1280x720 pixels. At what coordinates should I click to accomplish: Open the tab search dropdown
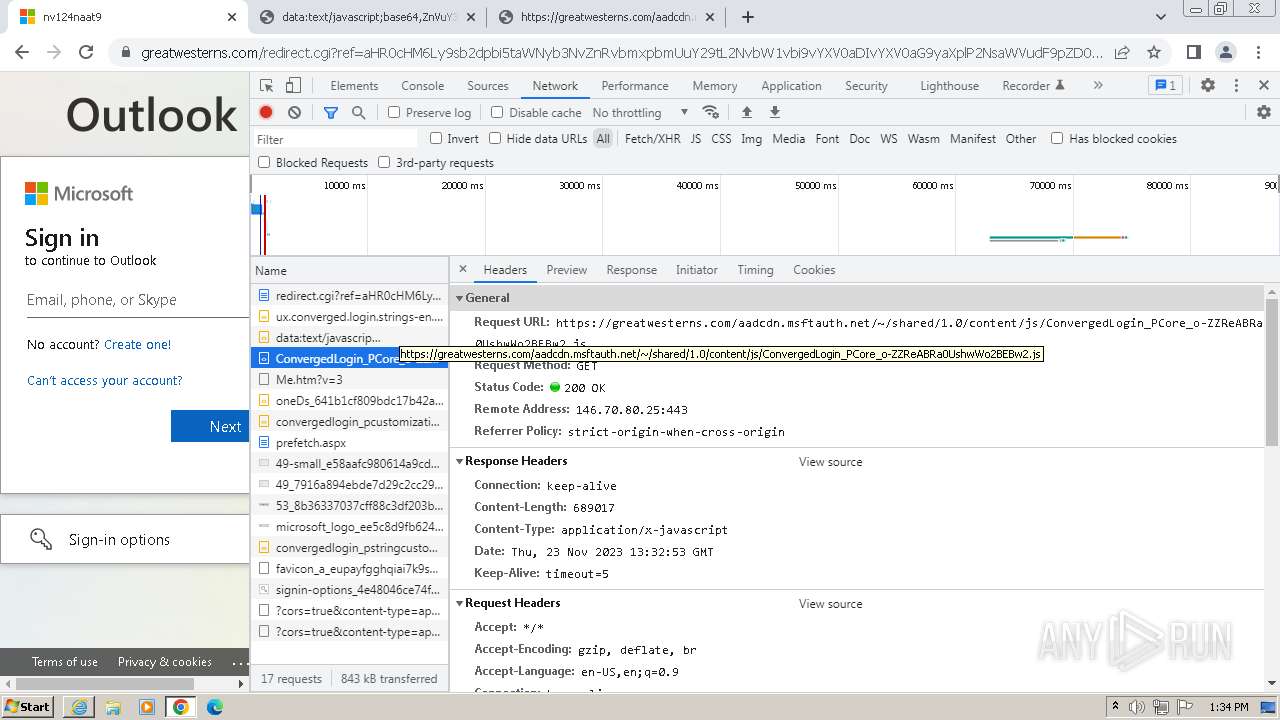tap(1161, 17)
